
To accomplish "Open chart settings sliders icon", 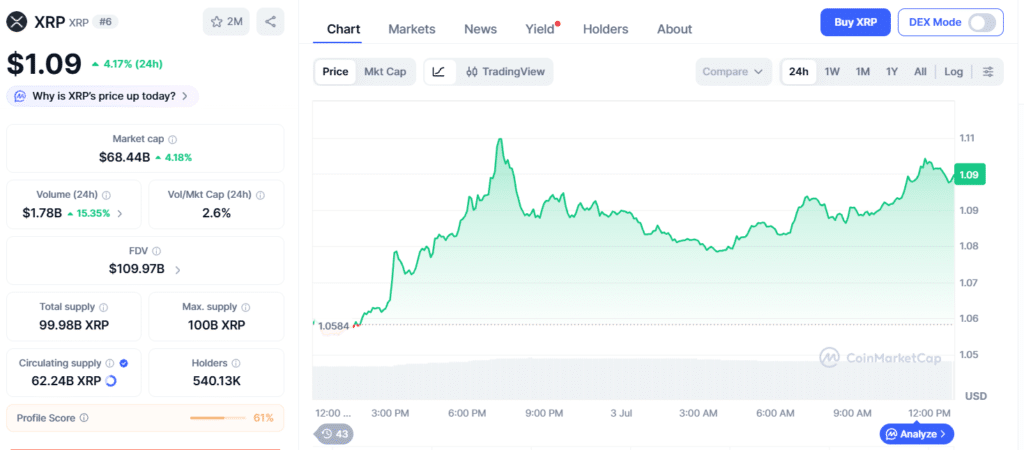I will (989, 72).
